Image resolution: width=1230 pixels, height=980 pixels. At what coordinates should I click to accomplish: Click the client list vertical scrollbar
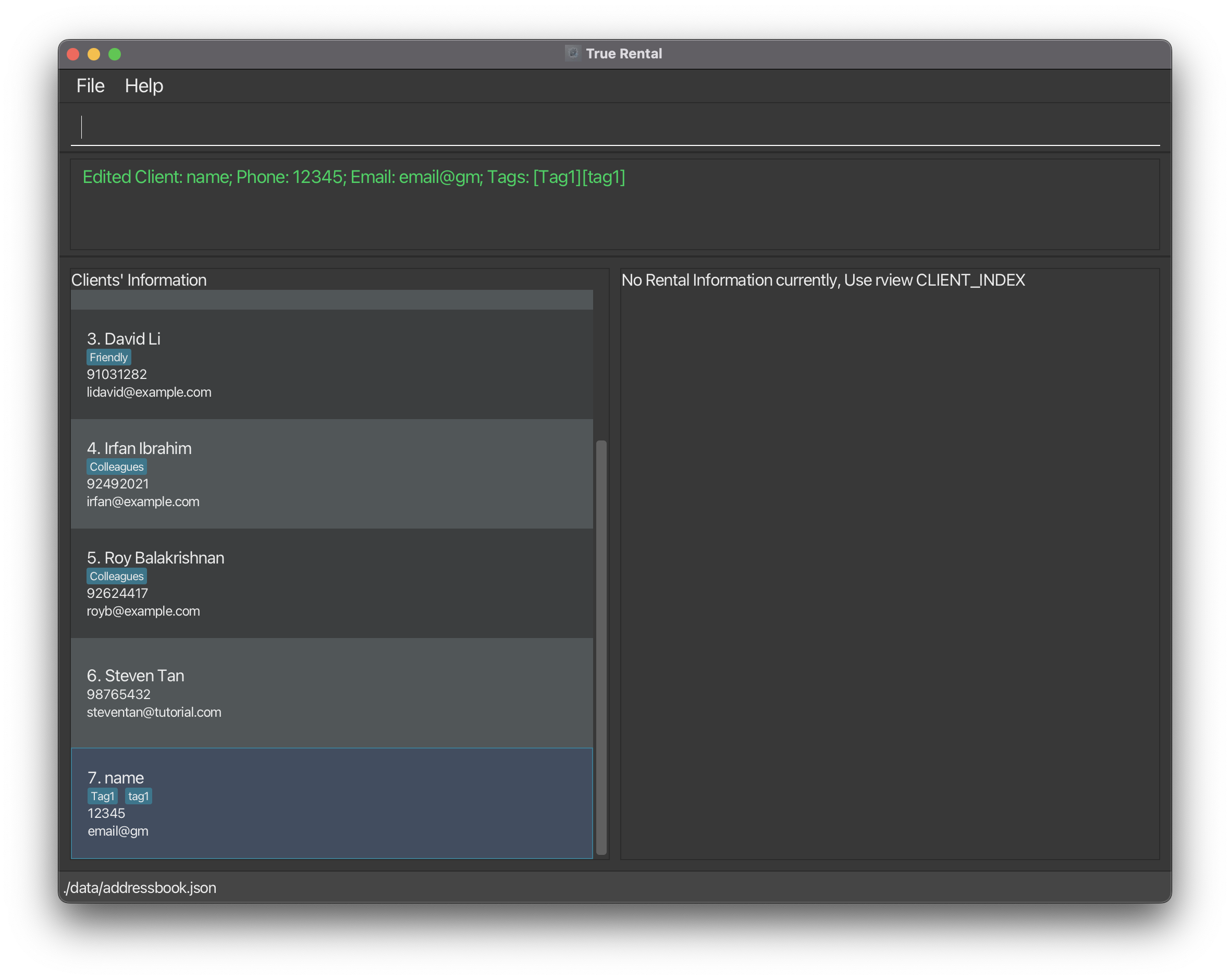(601, 648)
